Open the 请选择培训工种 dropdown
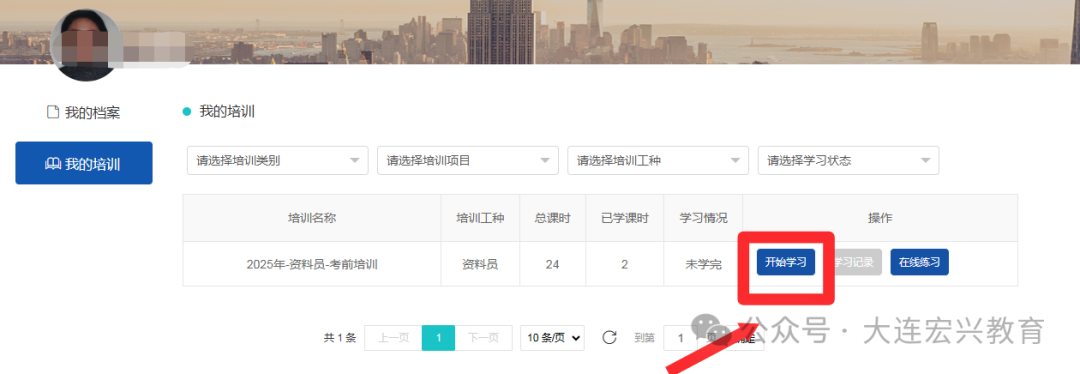Screen dimensions: 1080x374 [x=658, y=160]
